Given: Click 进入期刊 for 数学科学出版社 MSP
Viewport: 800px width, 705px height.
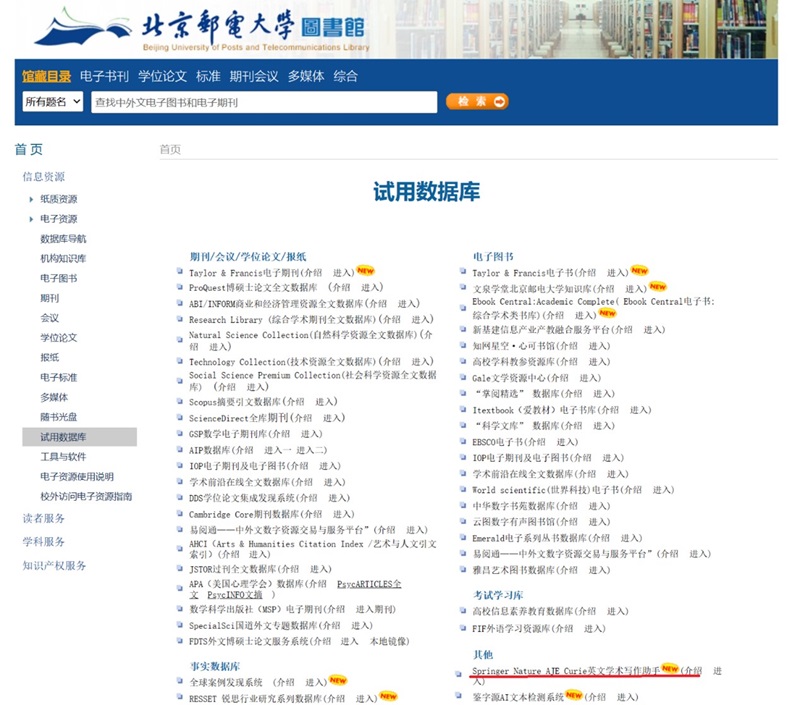Looking at the screenshot, I should tap(375, 609).
